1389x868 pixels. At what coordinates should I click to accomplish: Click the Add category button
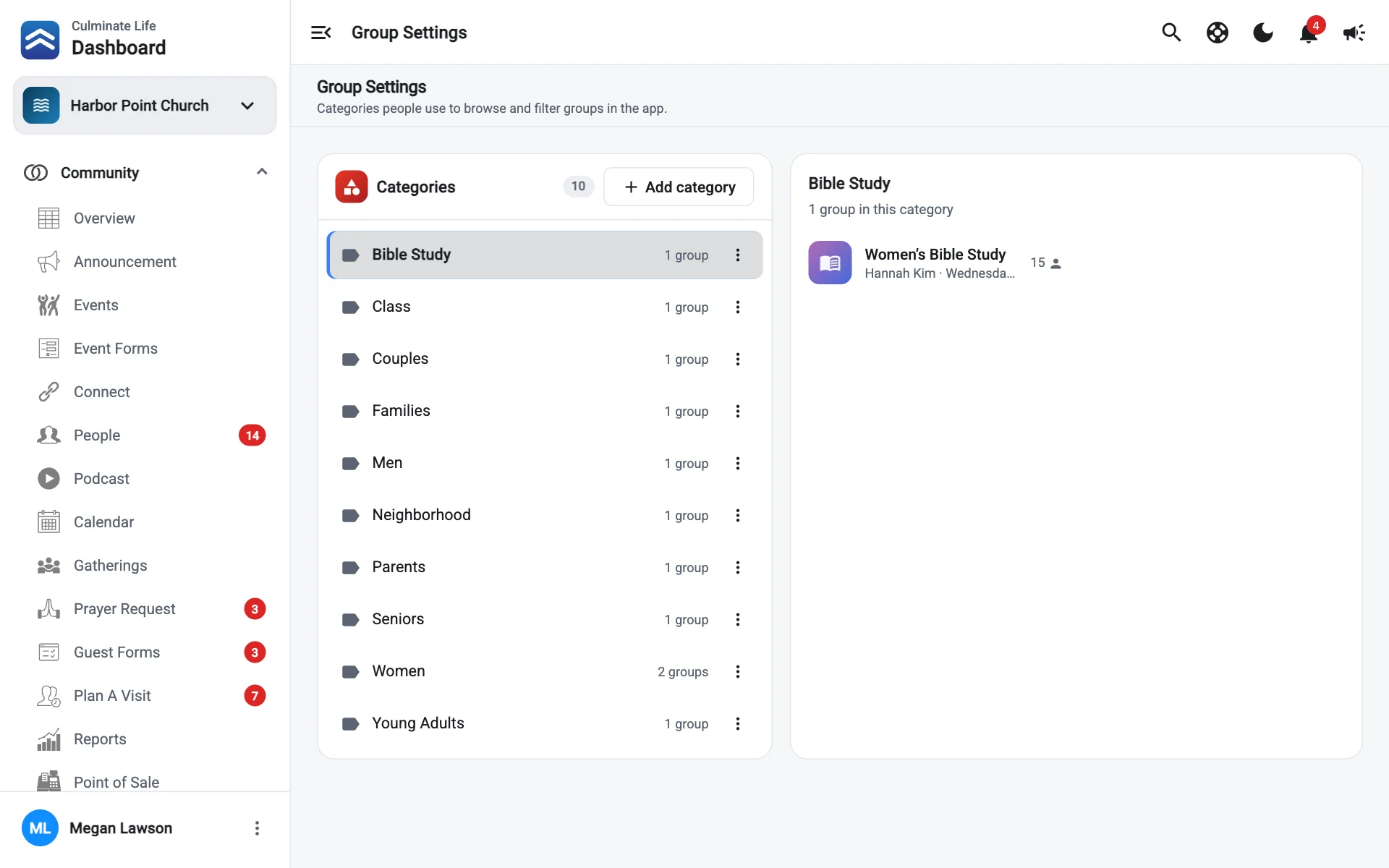point(679,187)
